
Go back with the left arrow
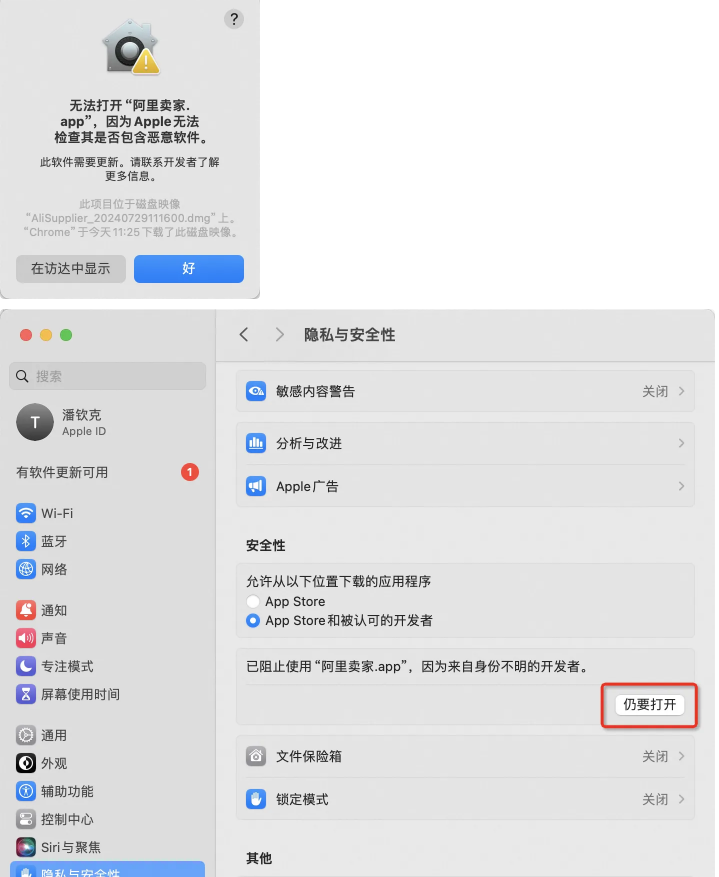tap(244, 334)
